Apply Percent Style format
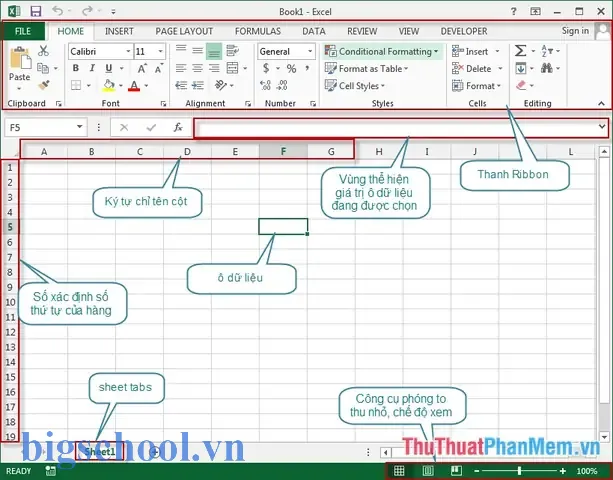This screenshot has width=613, height=480. coord(291,68)
